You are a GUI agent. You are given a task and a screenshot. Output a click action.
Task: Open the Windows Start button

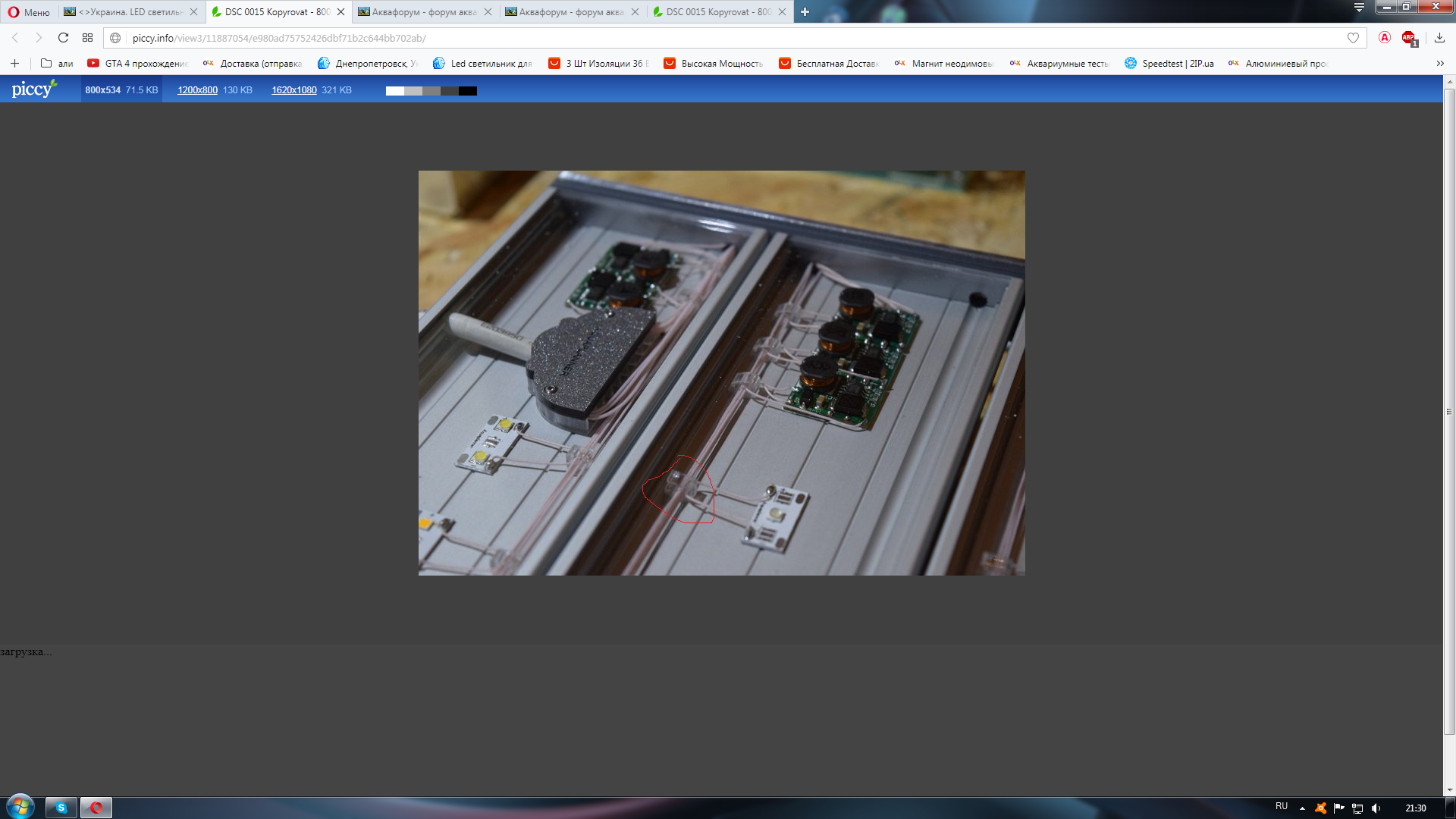(x=20, y=807)
